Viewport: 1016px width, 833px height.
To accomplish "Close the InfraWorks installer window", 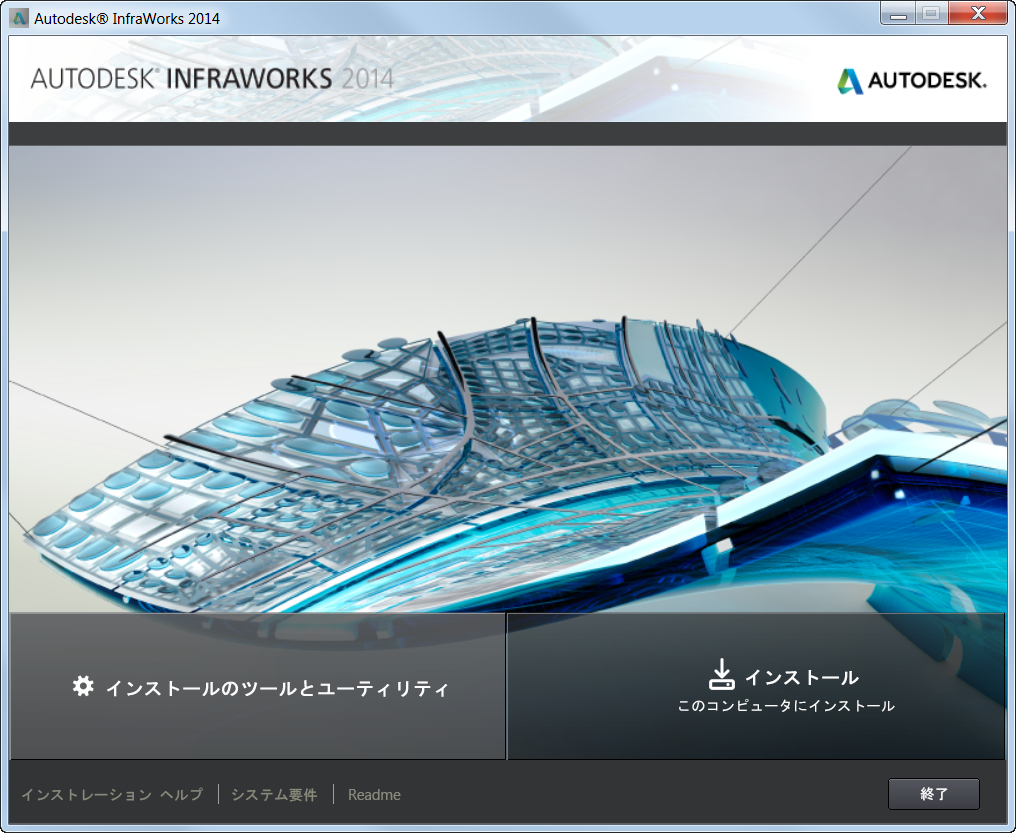I will (978, 14).
